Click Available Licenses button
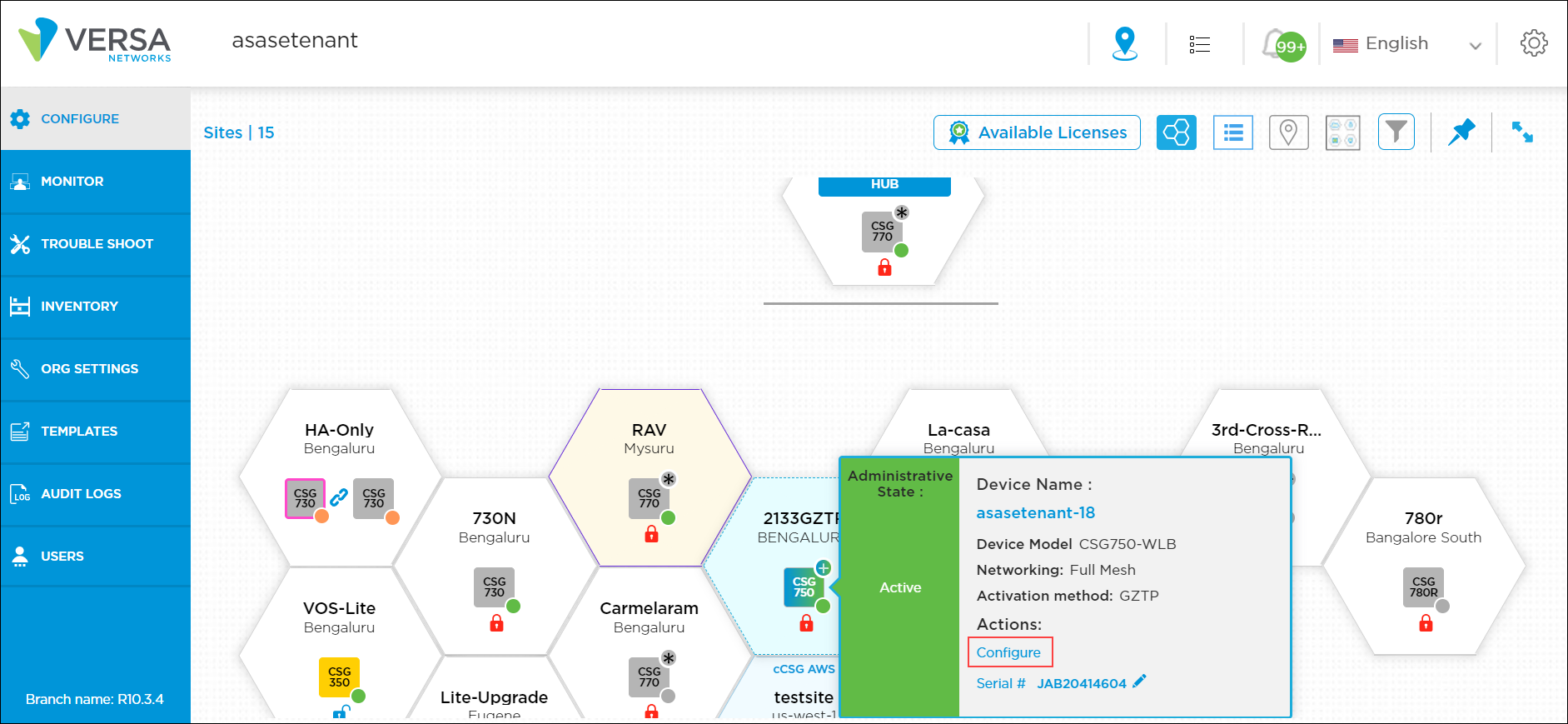This screenshot has height=724, width=1568. [1037, 132]
